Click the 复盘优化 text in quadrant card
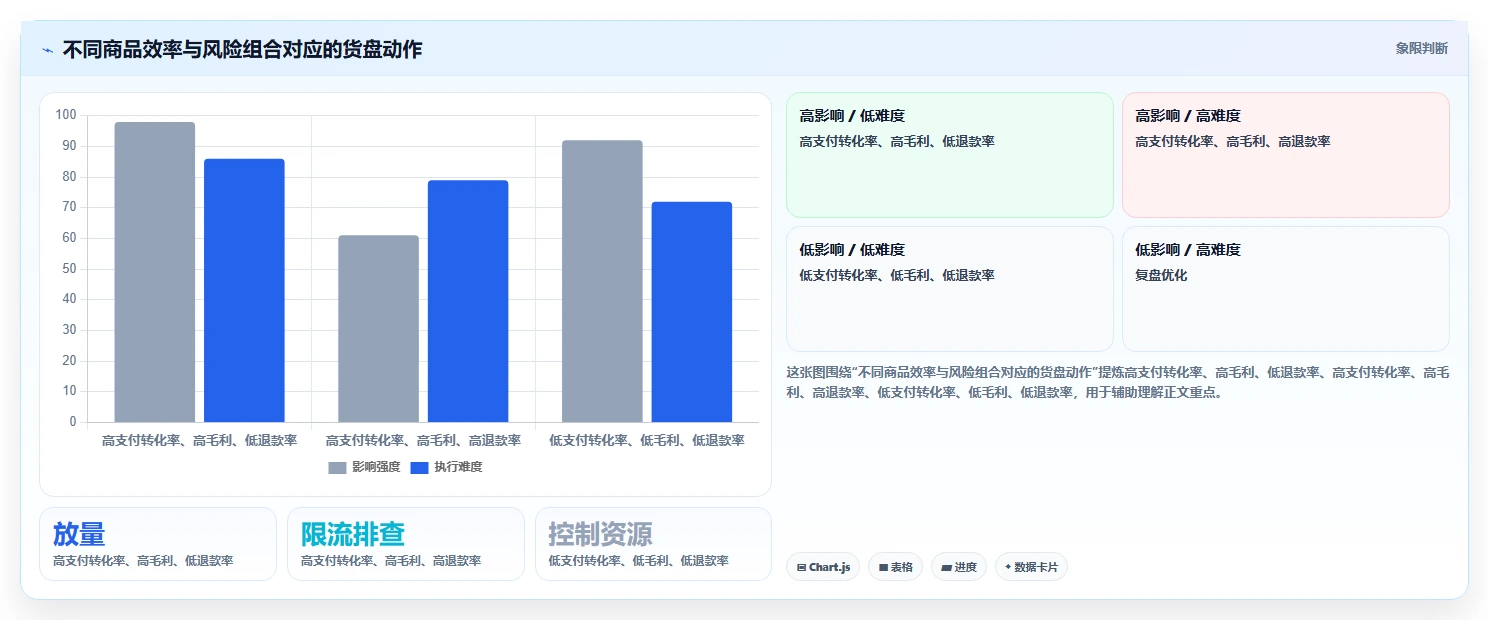The width and height of the screenshot is (1489, 620). pos(1161,275)
